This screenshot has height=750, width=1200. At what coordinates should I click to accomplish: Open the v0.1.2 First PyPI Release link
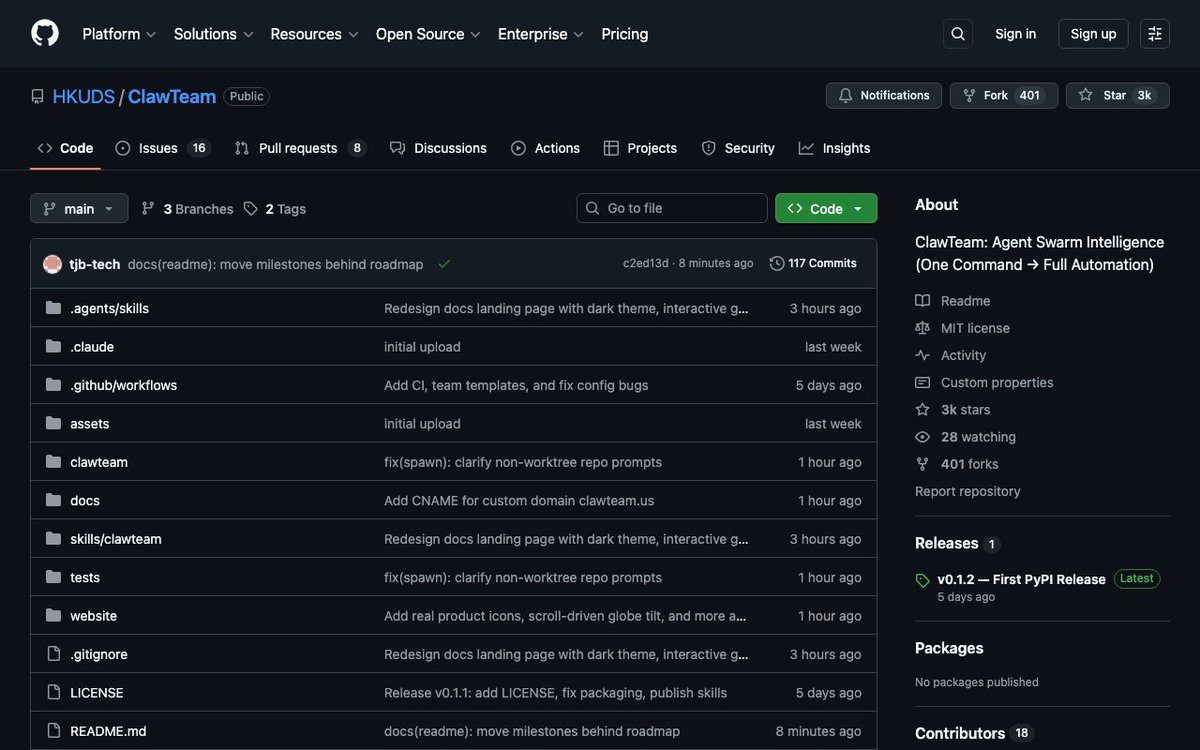(x=1021, y=580)
